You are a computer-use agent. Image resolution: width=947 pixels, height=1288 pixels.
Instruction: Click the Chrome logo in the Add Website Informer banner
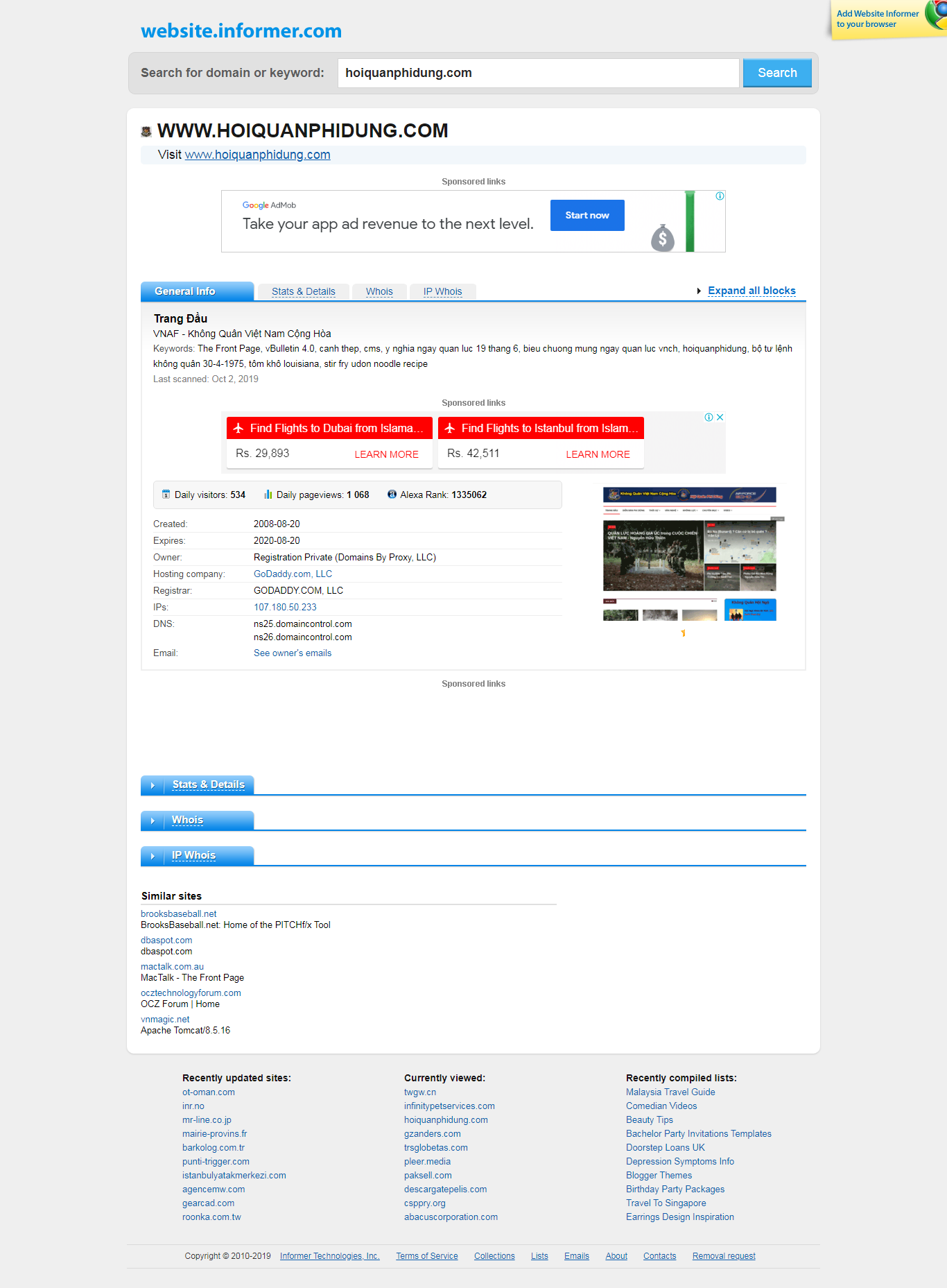click(x=937, y=14)
